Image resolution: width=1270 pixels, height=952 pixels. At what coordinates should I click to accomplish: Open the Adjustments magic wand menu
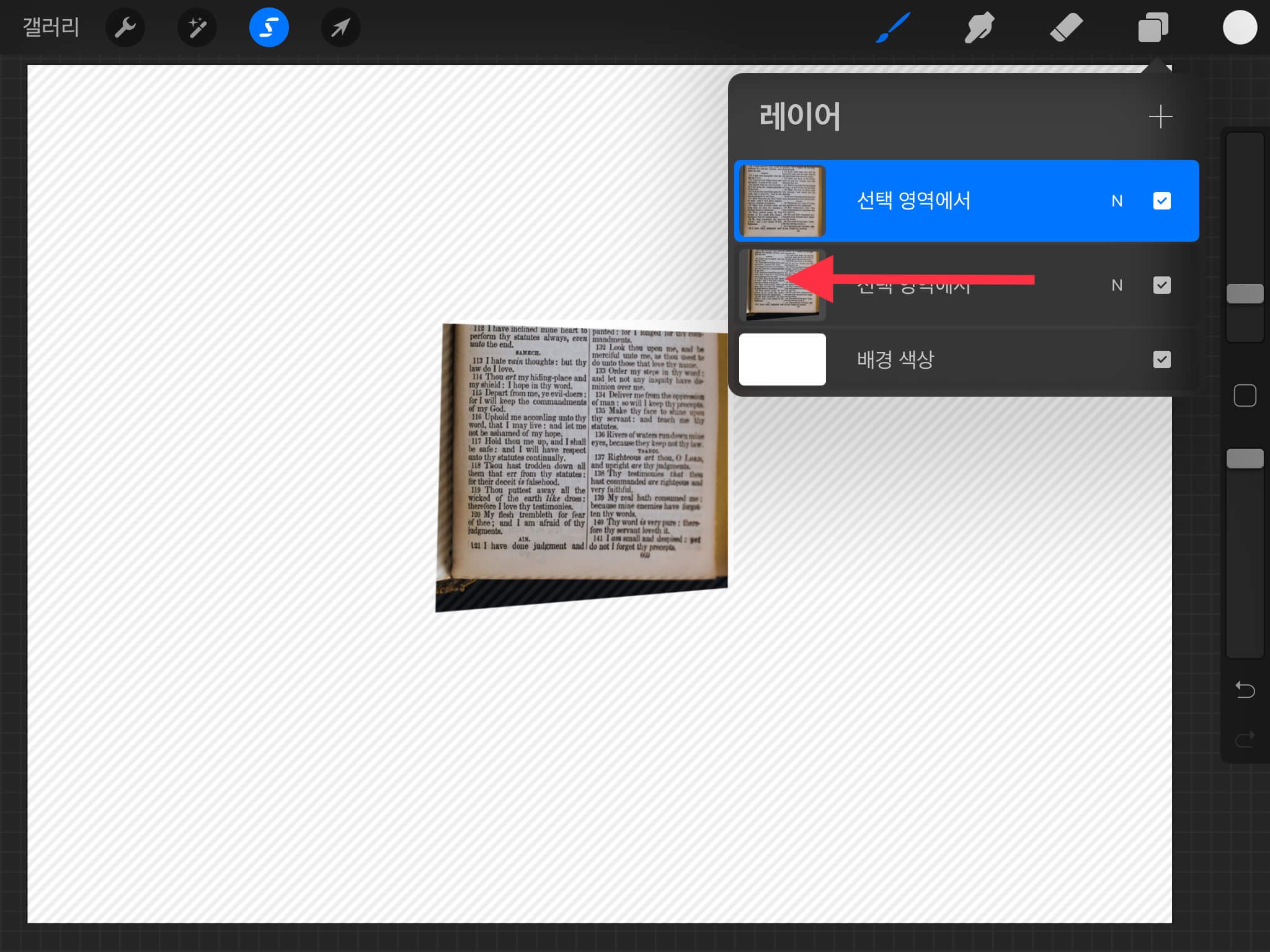(197, 27)
